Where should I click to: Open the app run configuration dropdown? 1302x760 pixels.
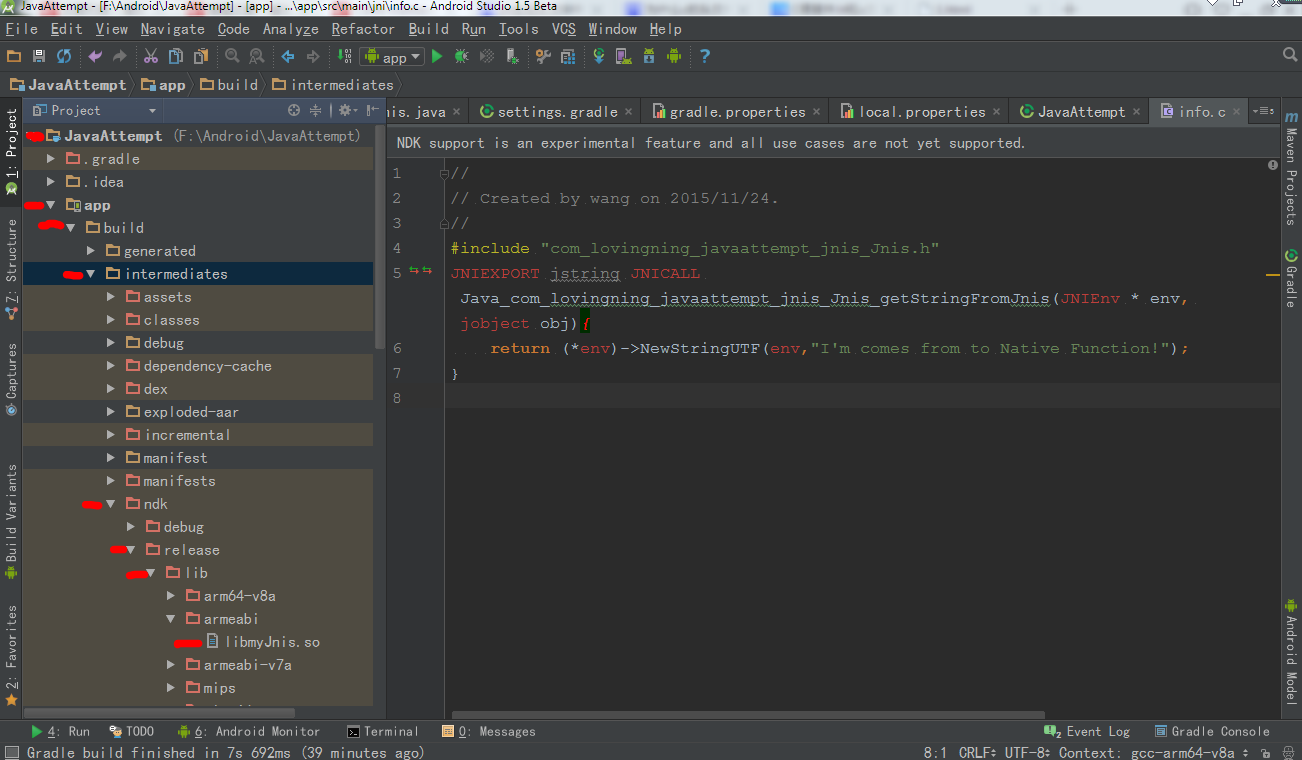pyautogui.click(x=393, y=57)
